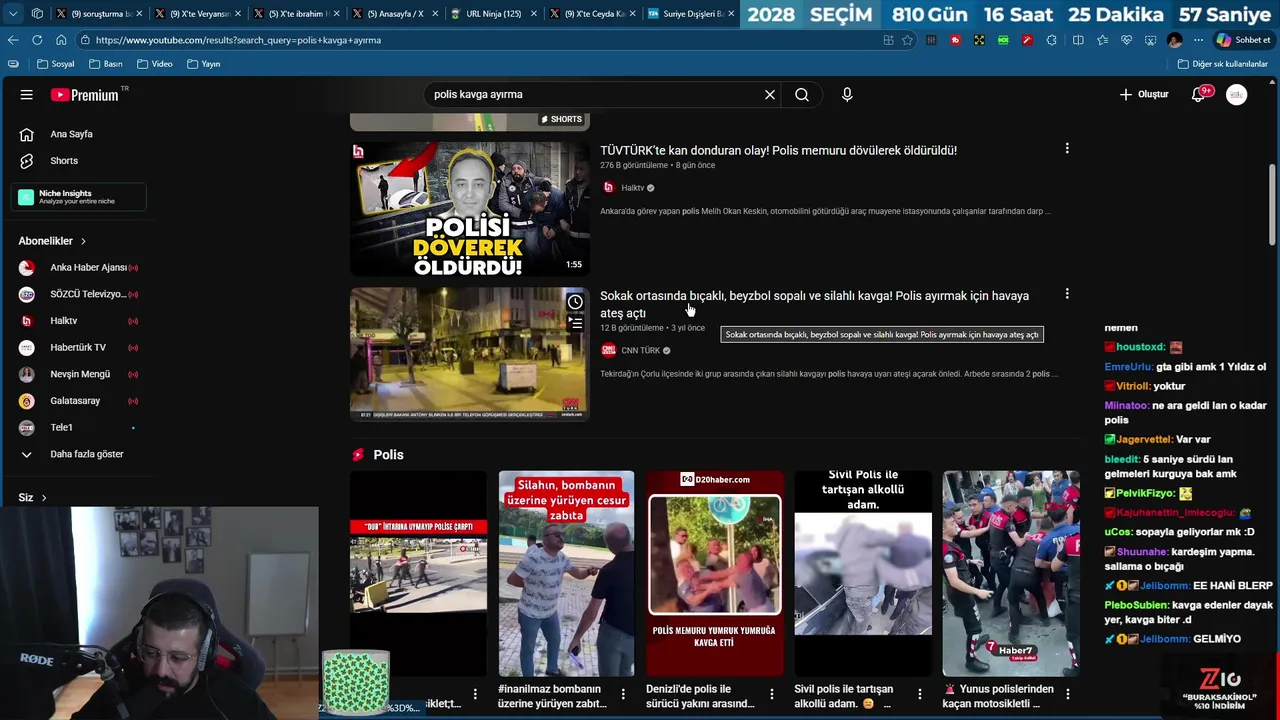Viewport: 1280px width, 720px height.
Task: Open options for Yunus polislerinden short
Action: click(x=1068, y=694)
